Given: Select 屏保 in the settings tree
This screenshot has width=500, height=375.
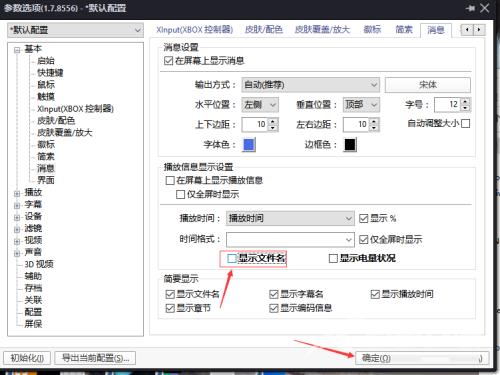Looking at the screenshot, I should tap(33, 324).
